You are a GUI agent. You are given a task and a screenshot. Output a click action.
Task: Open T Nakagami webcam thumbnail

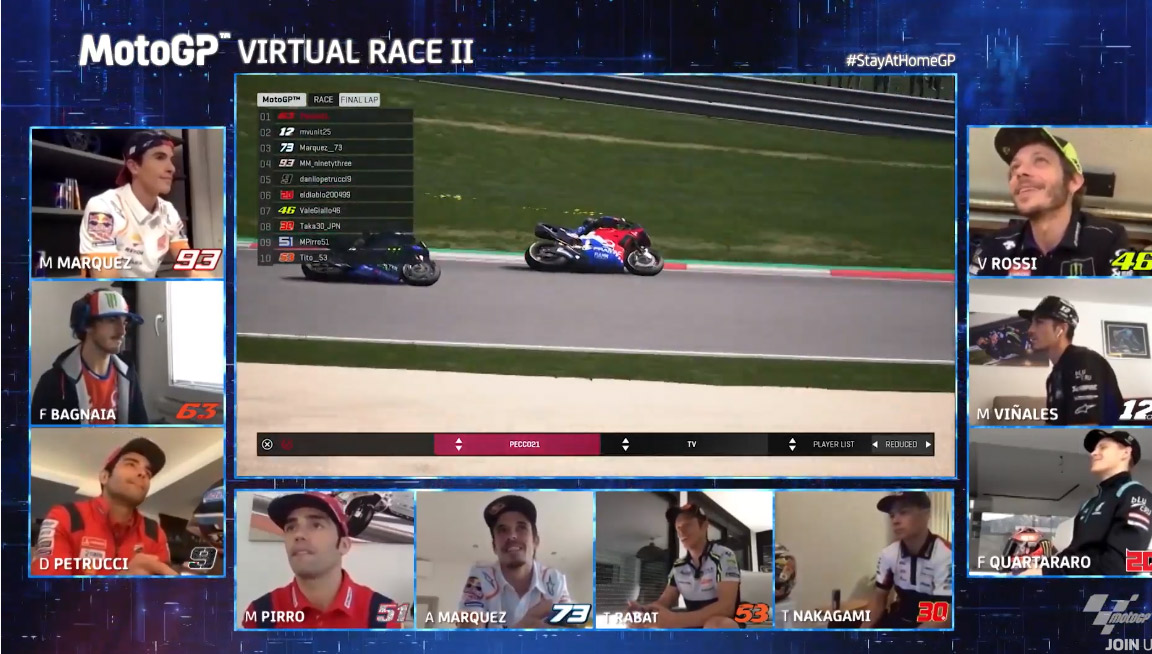tap(864, 559)
